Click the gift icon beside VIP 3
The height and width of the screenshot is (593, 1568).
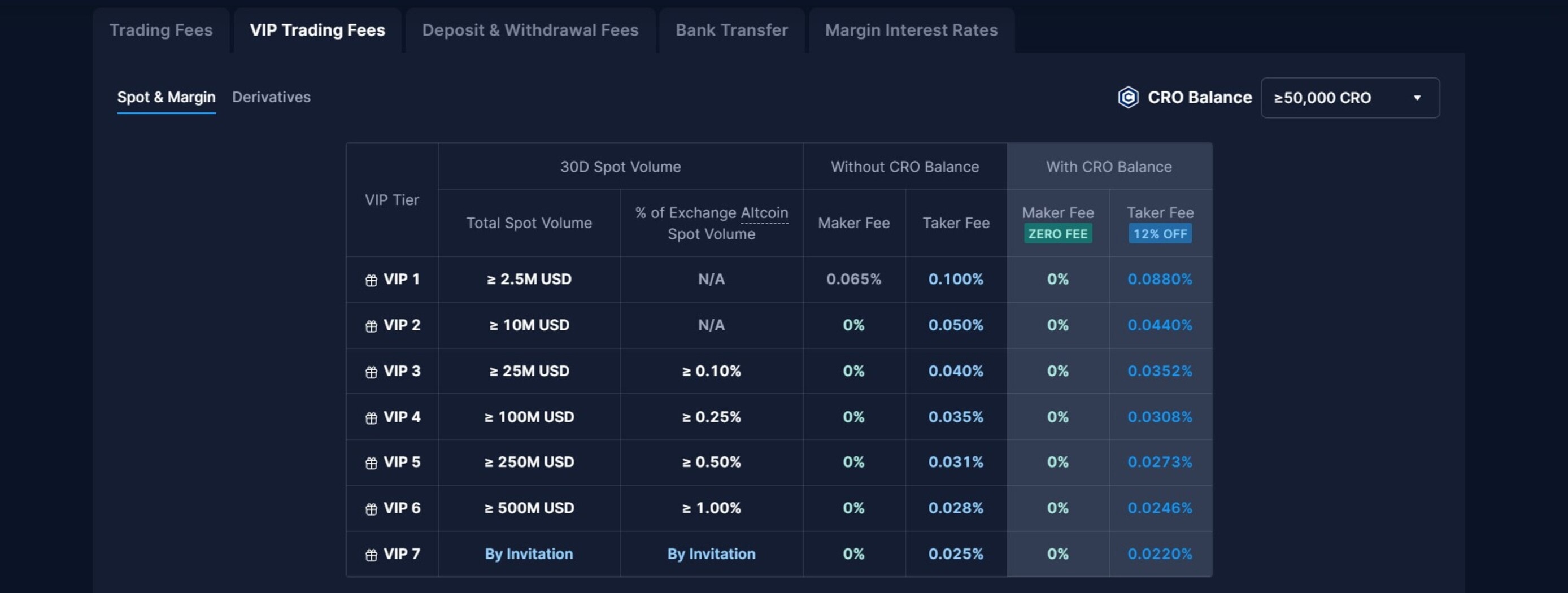coord(371,372)
